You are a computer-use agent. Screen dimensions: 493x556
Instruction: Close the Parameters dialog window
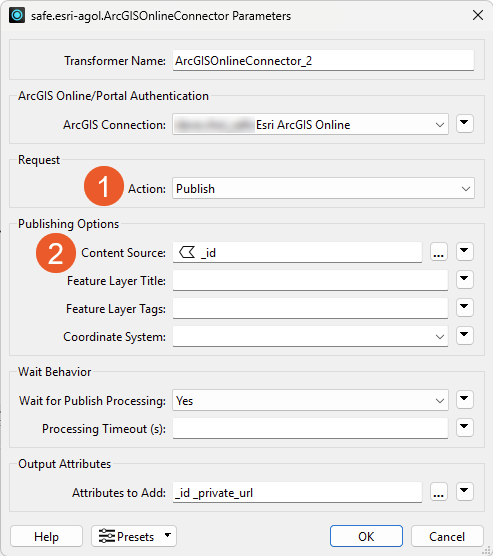478,15
